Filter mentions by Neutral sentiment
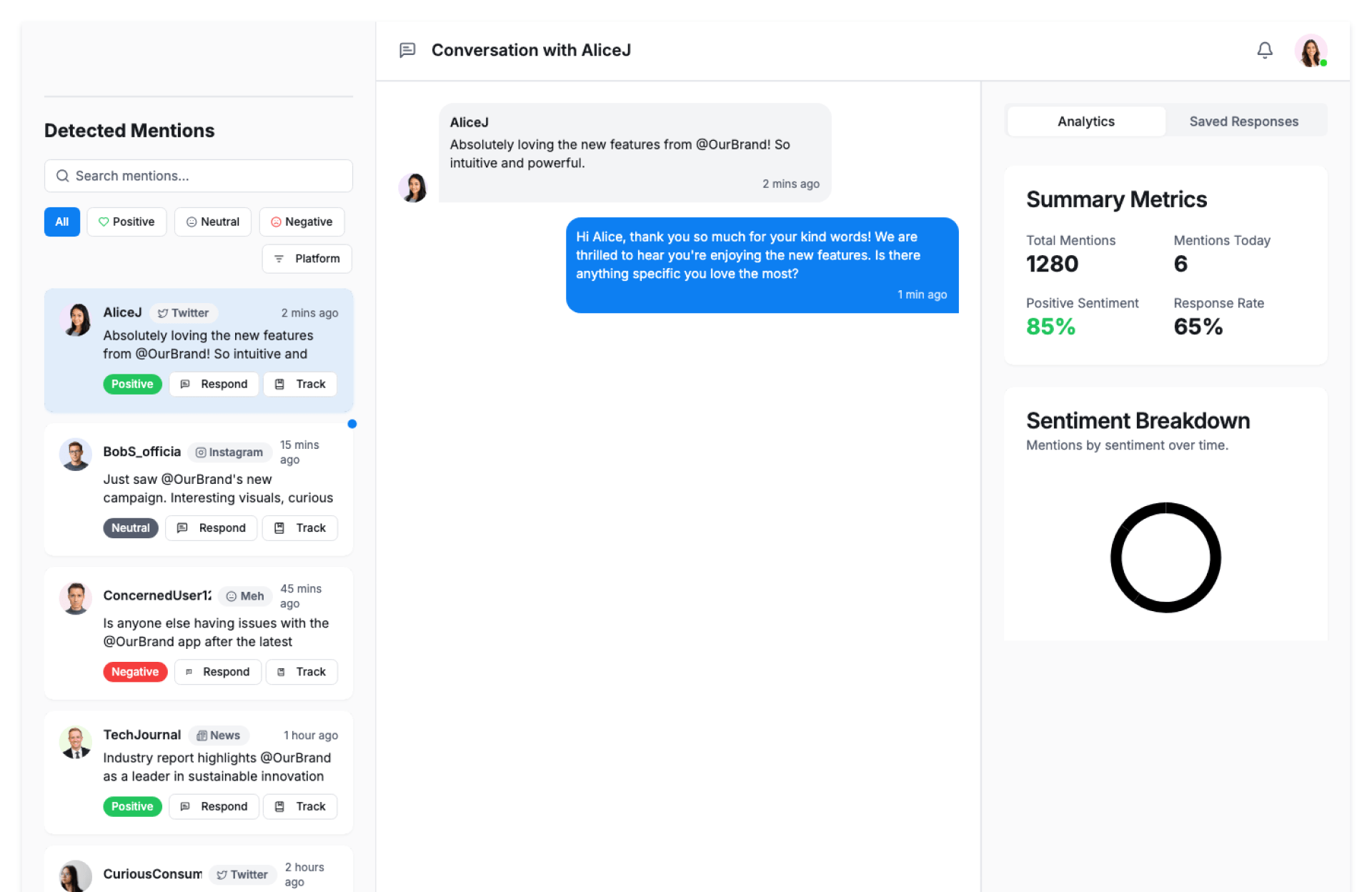Screen dimensions: 1372x892 click(x=213, y=222)
